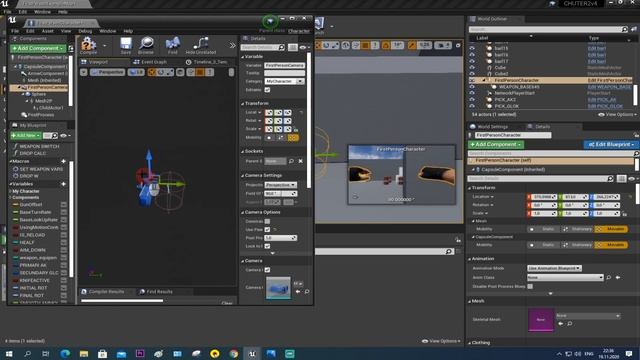Toggle visibility of PICK_AK2 in World Outliner
This screenshot has height=360, width=640.
(472, 100)
